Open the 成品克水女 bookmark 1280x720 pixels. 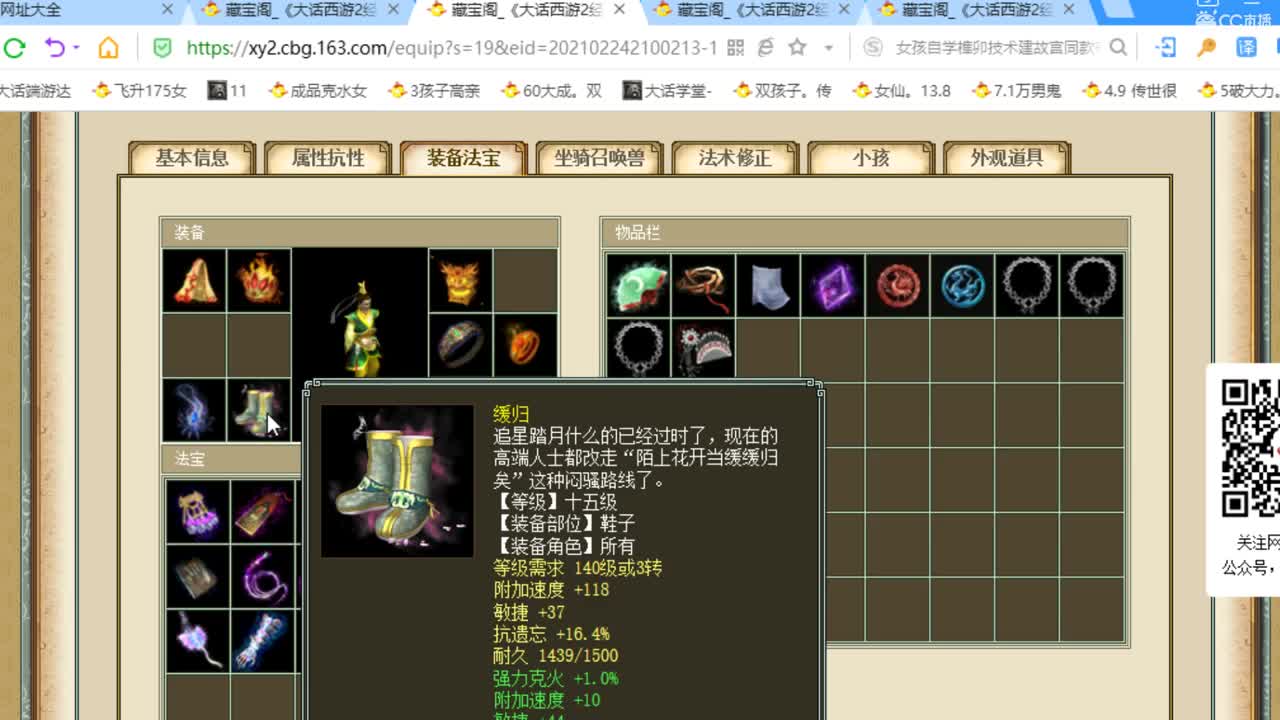[x=318, y=90]
